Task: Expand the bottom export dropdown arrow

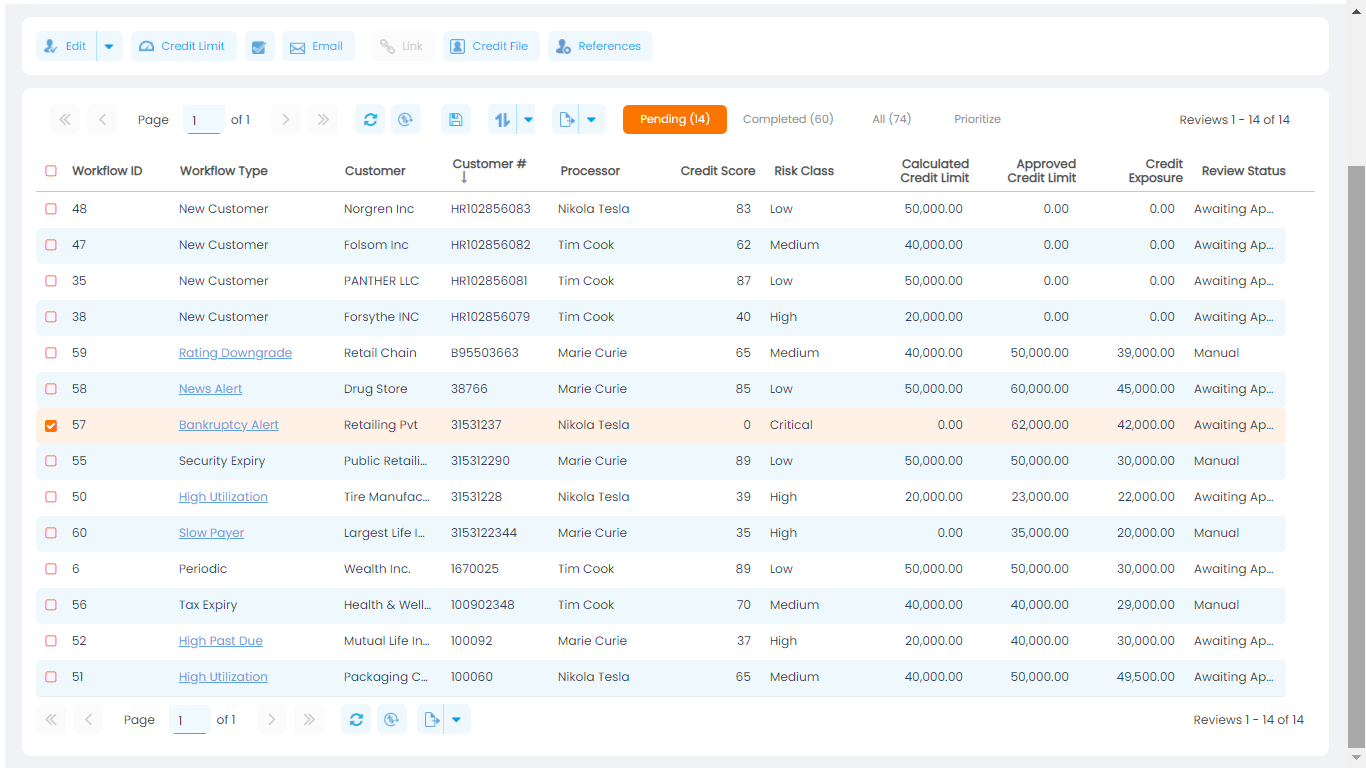Action: point(456,720)
